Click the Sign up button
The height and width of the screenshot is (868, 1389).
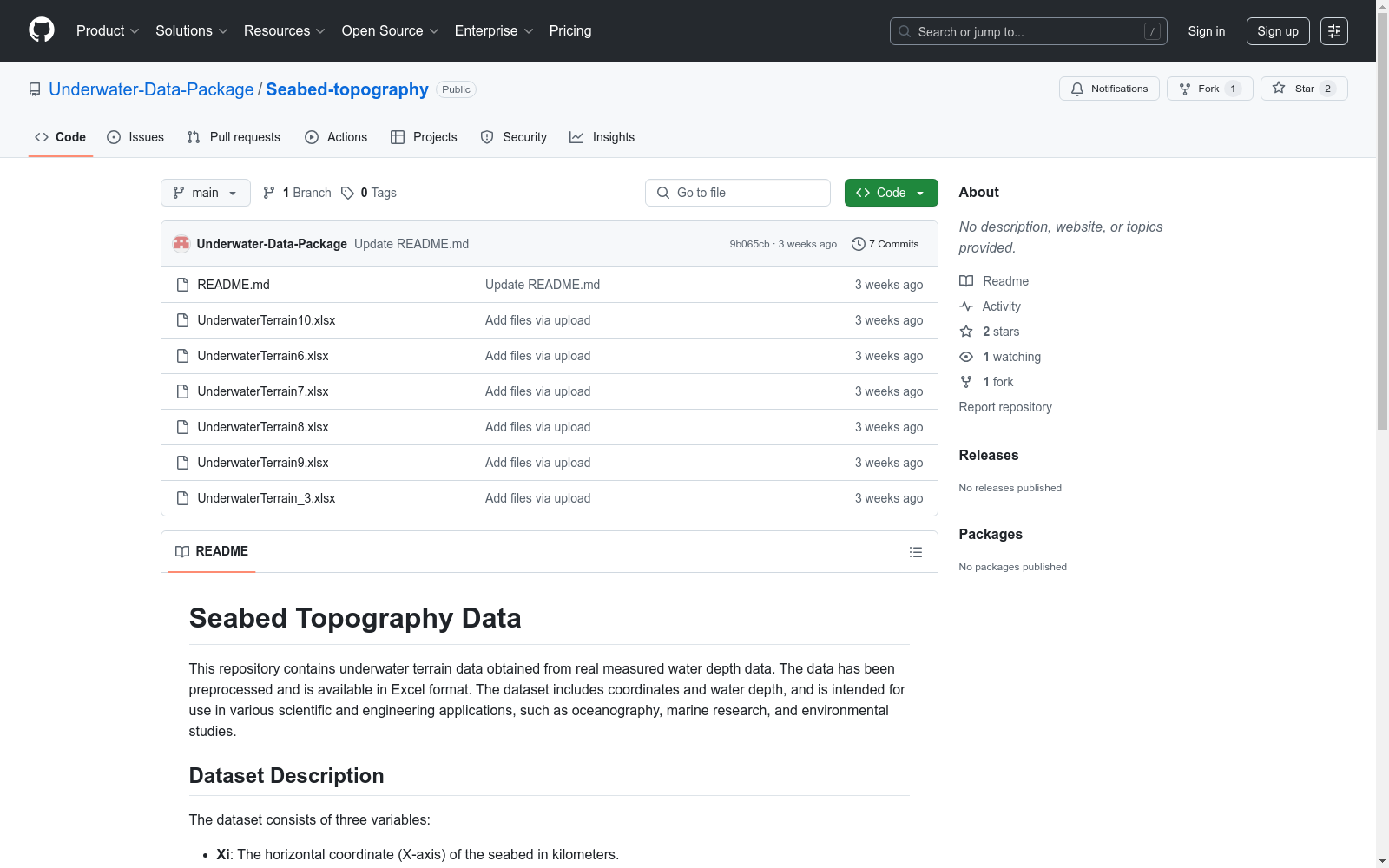[x=1278, y=31]
